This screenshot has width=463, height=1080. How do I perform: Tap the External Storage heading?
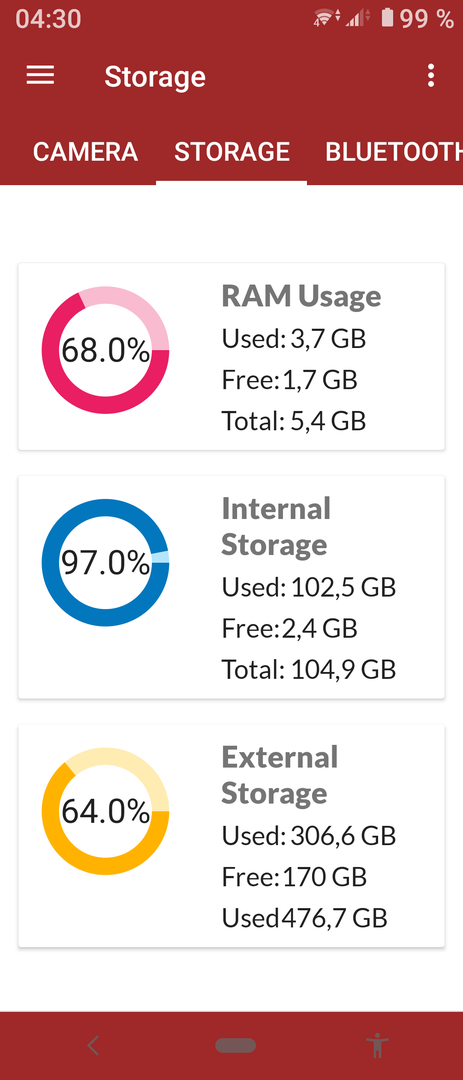[x=280, y=776]
